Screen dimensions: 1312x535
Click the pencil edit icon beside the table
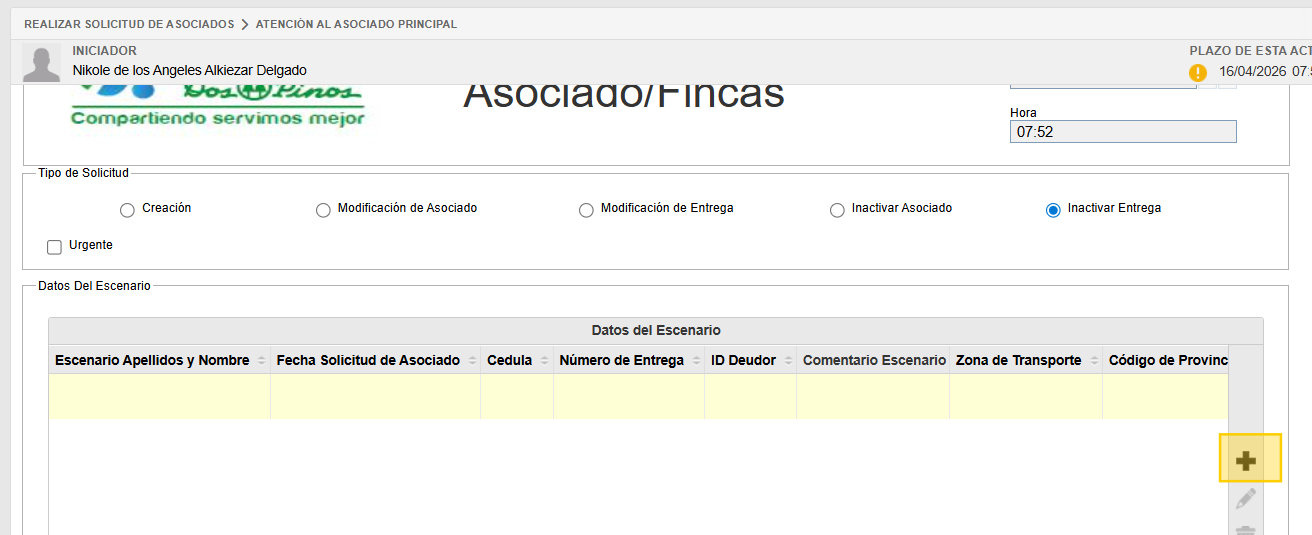click(x=1246, y=498)
